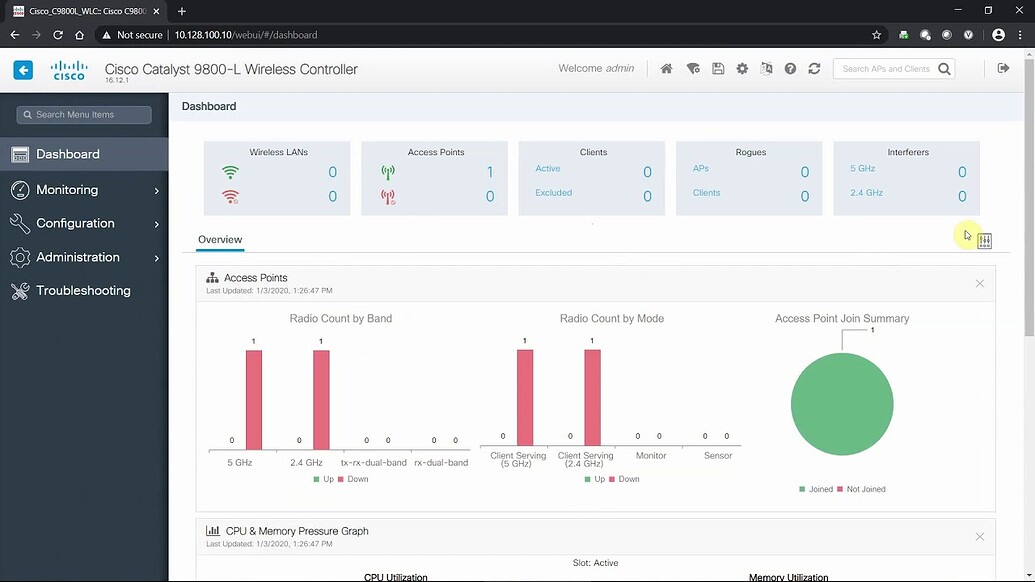Open the Help question mark icon
This screenshot has height=582, width=1035.
pyautogui.click(x=790, y=68)
